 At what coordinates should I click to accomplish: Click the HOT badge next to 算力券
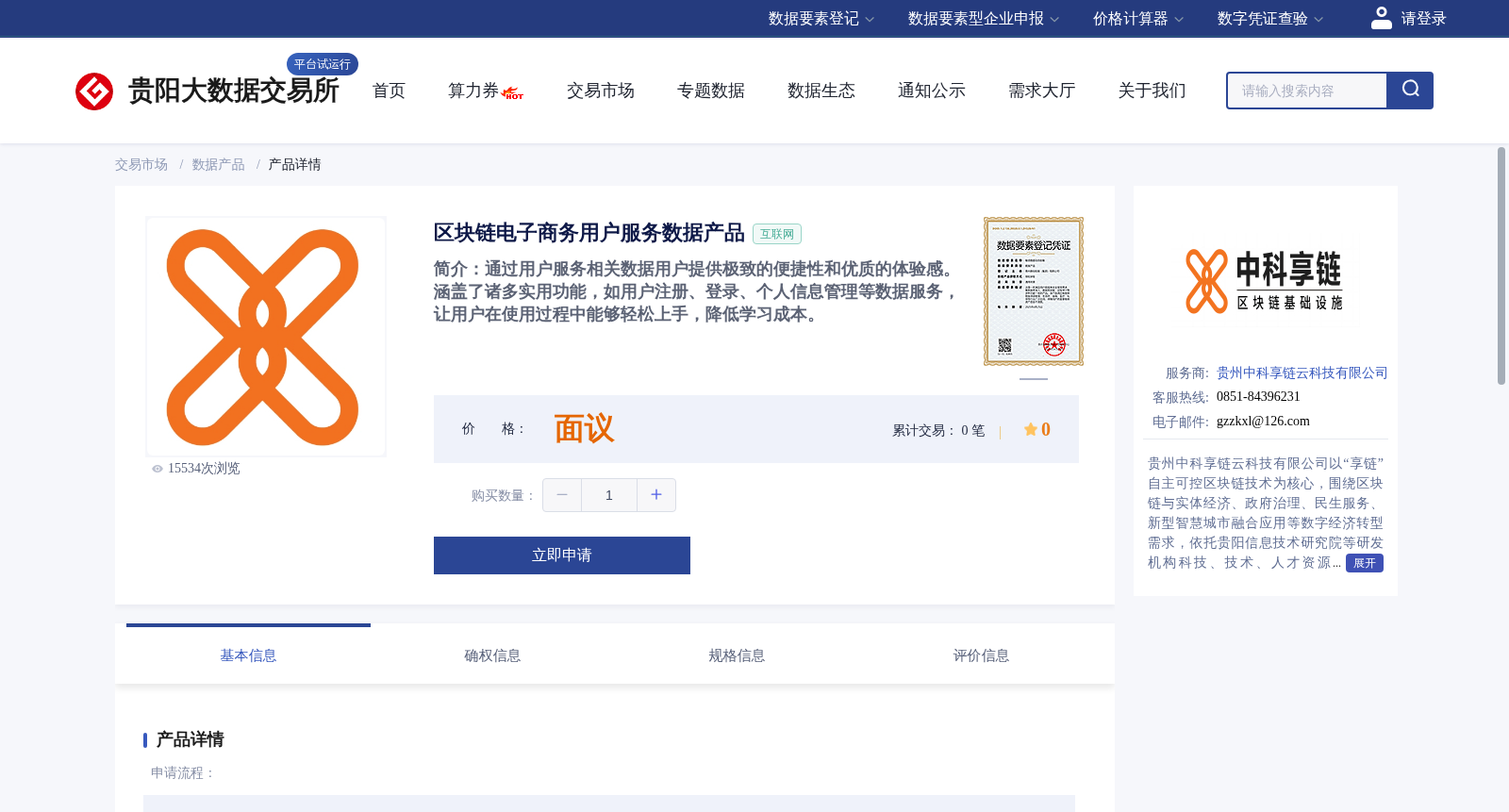[x=513, y=93]
